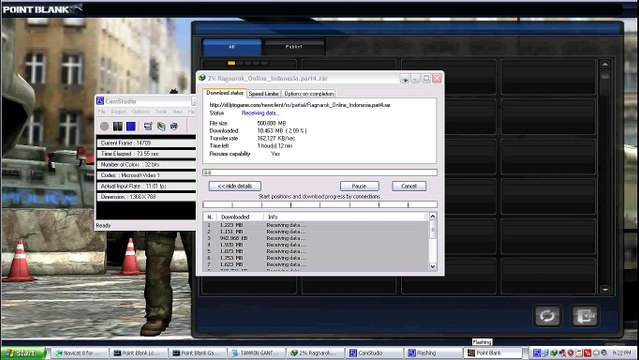Open the CamStudio File menu

pos(101,112)
